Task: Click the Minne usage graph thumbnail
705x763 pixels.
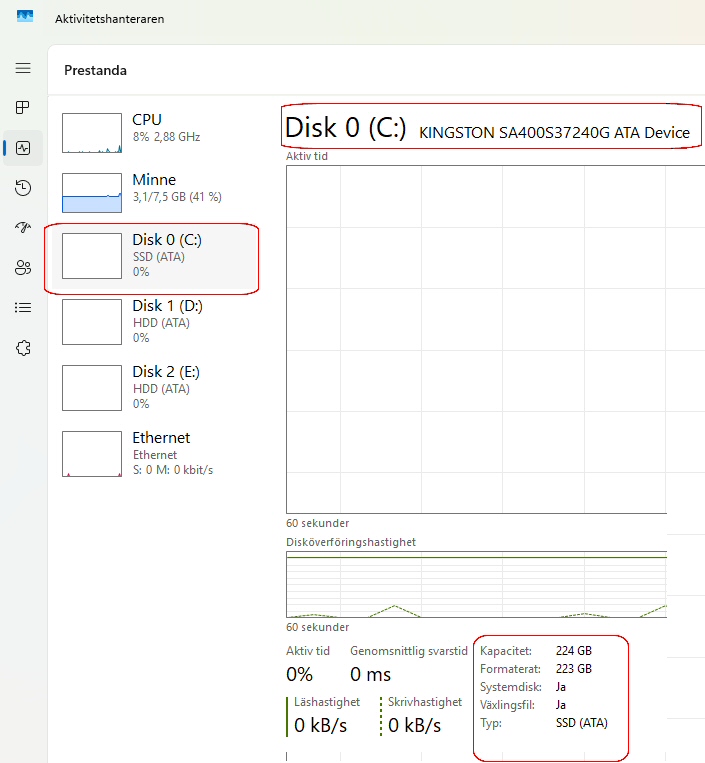Action: (92, 193)
